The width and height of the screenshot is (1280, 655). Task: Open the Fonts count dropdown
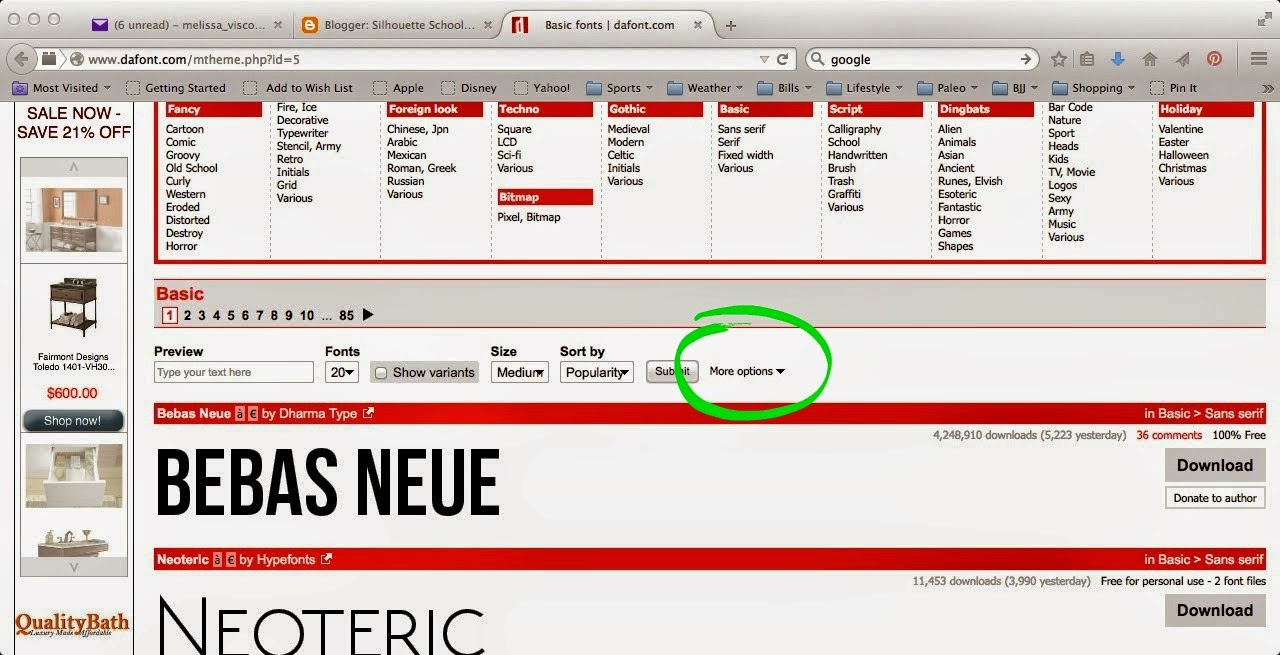342,372
